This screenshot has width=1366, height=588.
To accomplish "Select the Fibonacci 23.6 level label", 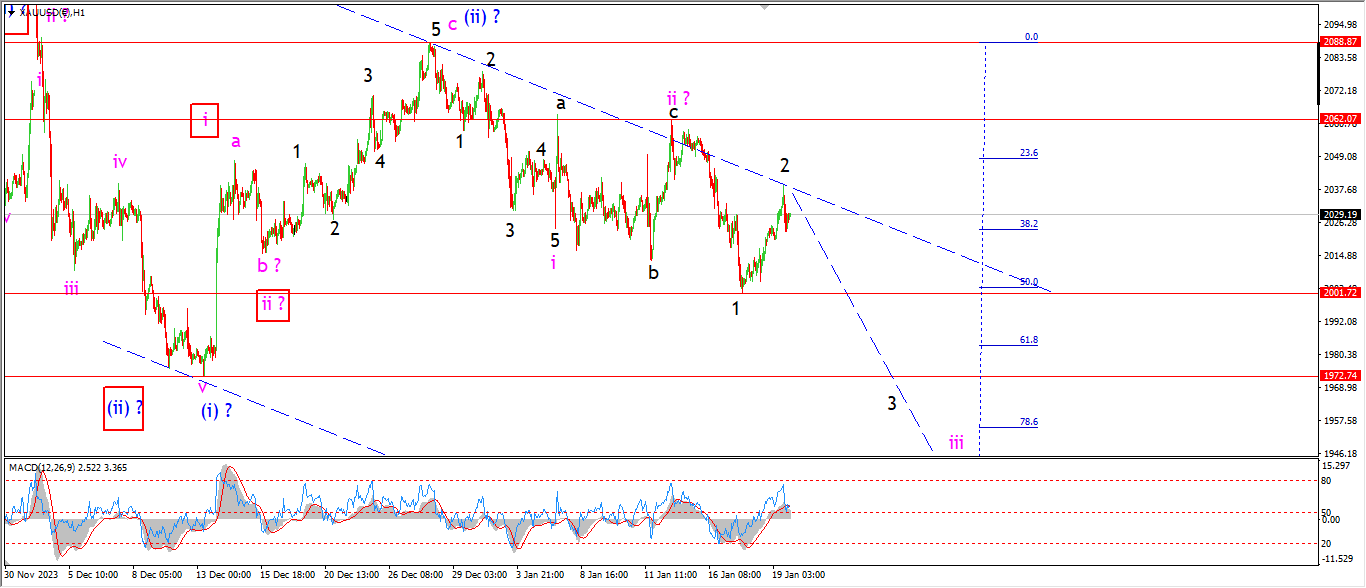I will (1028, 153).
